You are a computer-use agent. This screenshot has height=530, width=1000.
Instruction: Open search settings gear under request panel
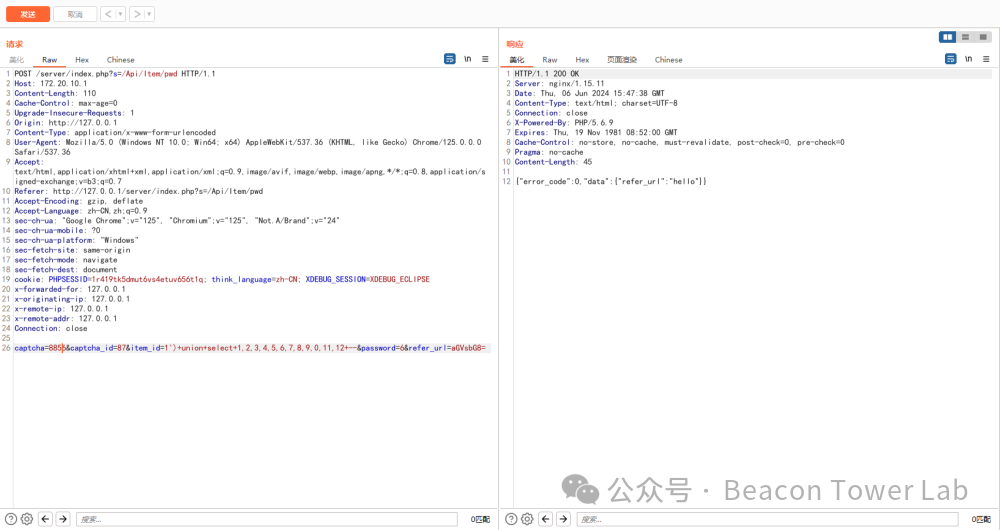27,519
